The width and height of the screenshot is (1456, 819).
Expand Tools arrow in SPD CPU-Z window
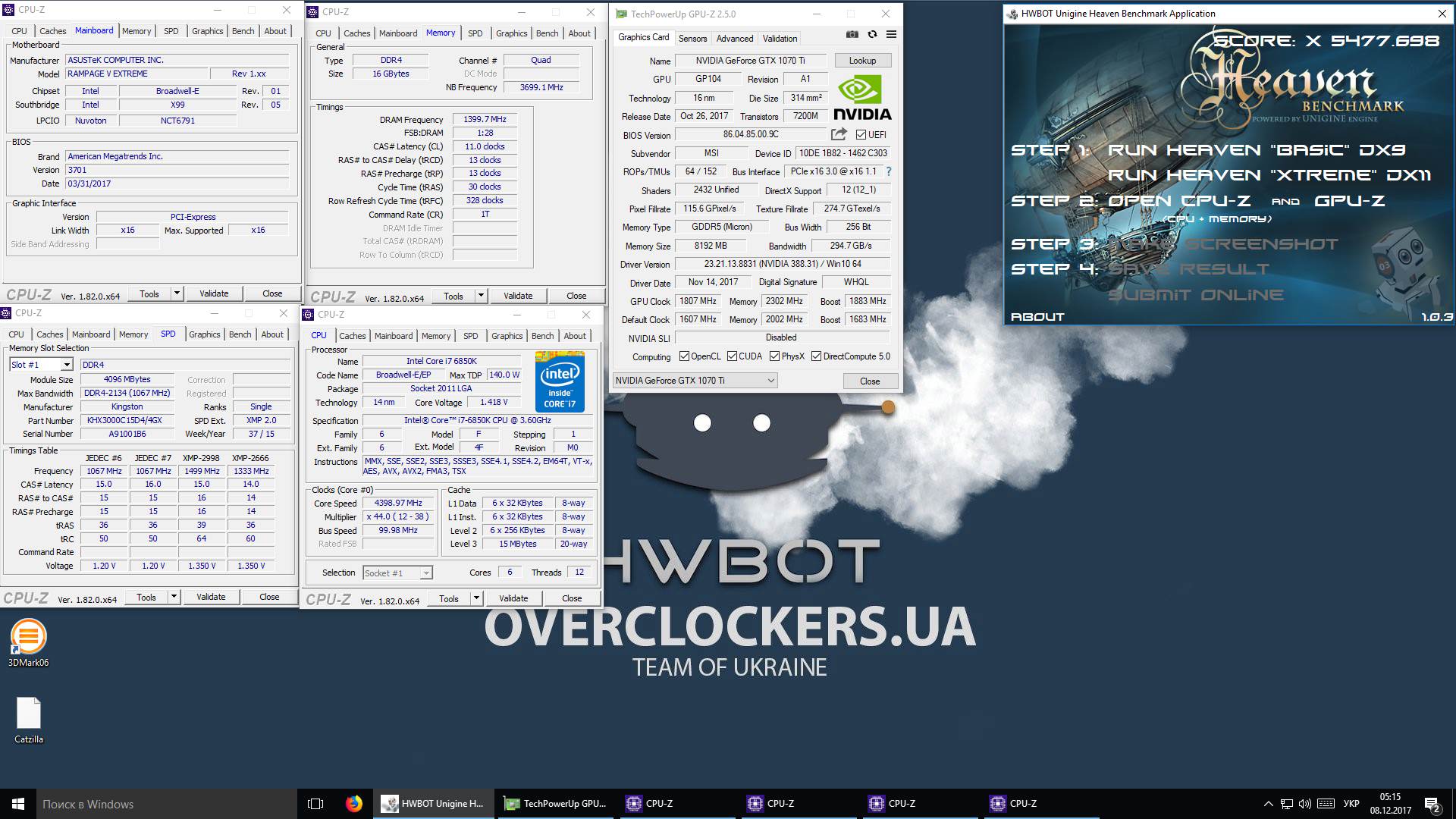[x=174, y=597]
